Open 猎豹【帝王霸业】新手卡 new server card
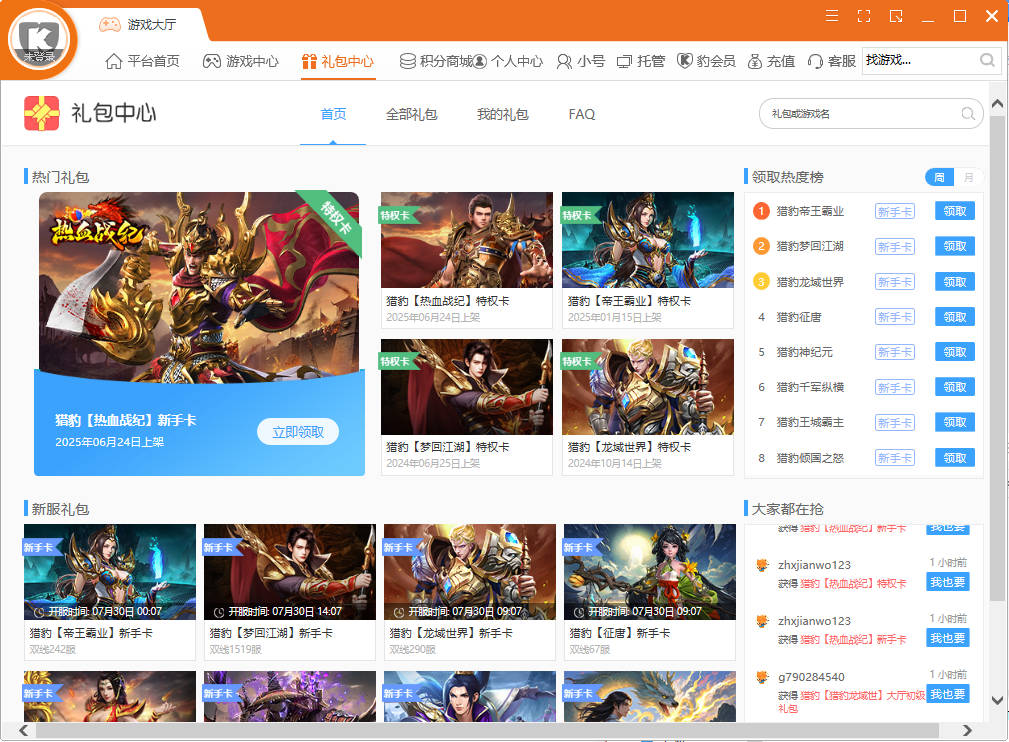Image resolution: width=1009 pixels, height=742 pixels. pos(109,592)
